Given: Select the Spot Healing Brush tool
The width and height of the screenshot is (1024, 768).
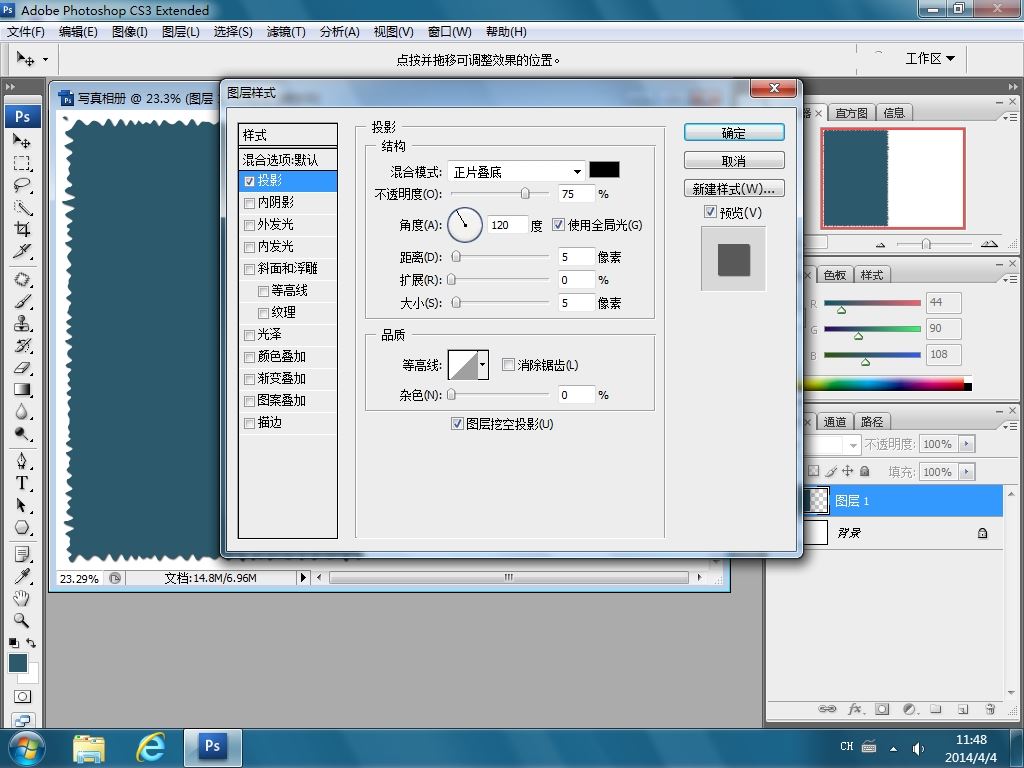Looking at the screenshot, I should click(x=22, y=280).
